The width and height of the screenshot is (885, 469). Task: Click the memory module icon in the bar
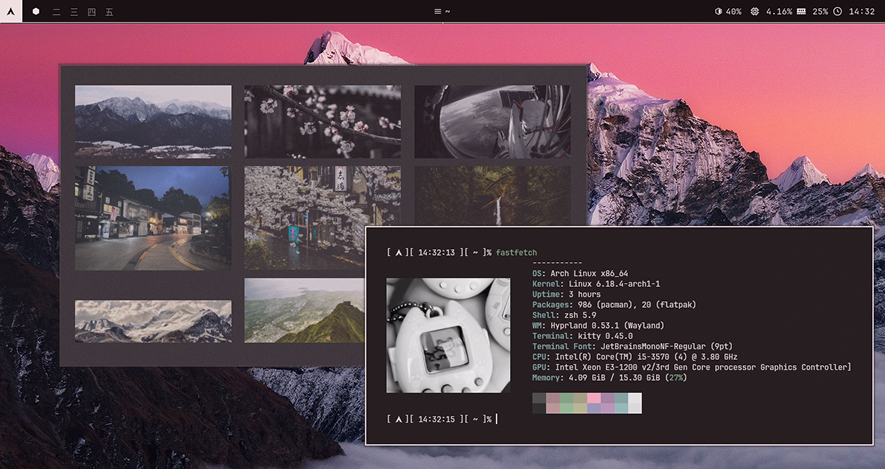[x=801, y=11]
